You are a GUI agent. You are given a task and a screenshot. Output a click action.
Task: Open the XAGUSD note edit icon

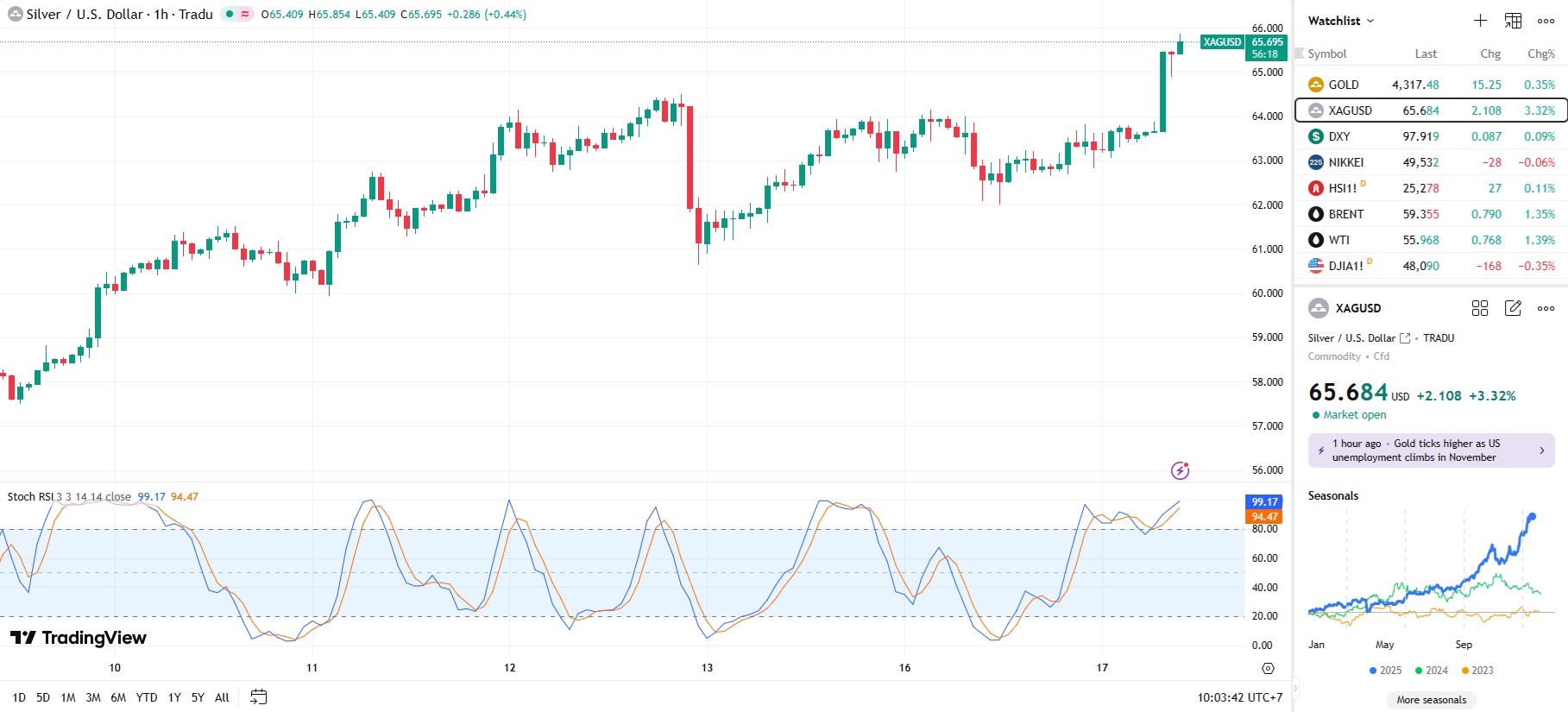[x=1513, y=308]
